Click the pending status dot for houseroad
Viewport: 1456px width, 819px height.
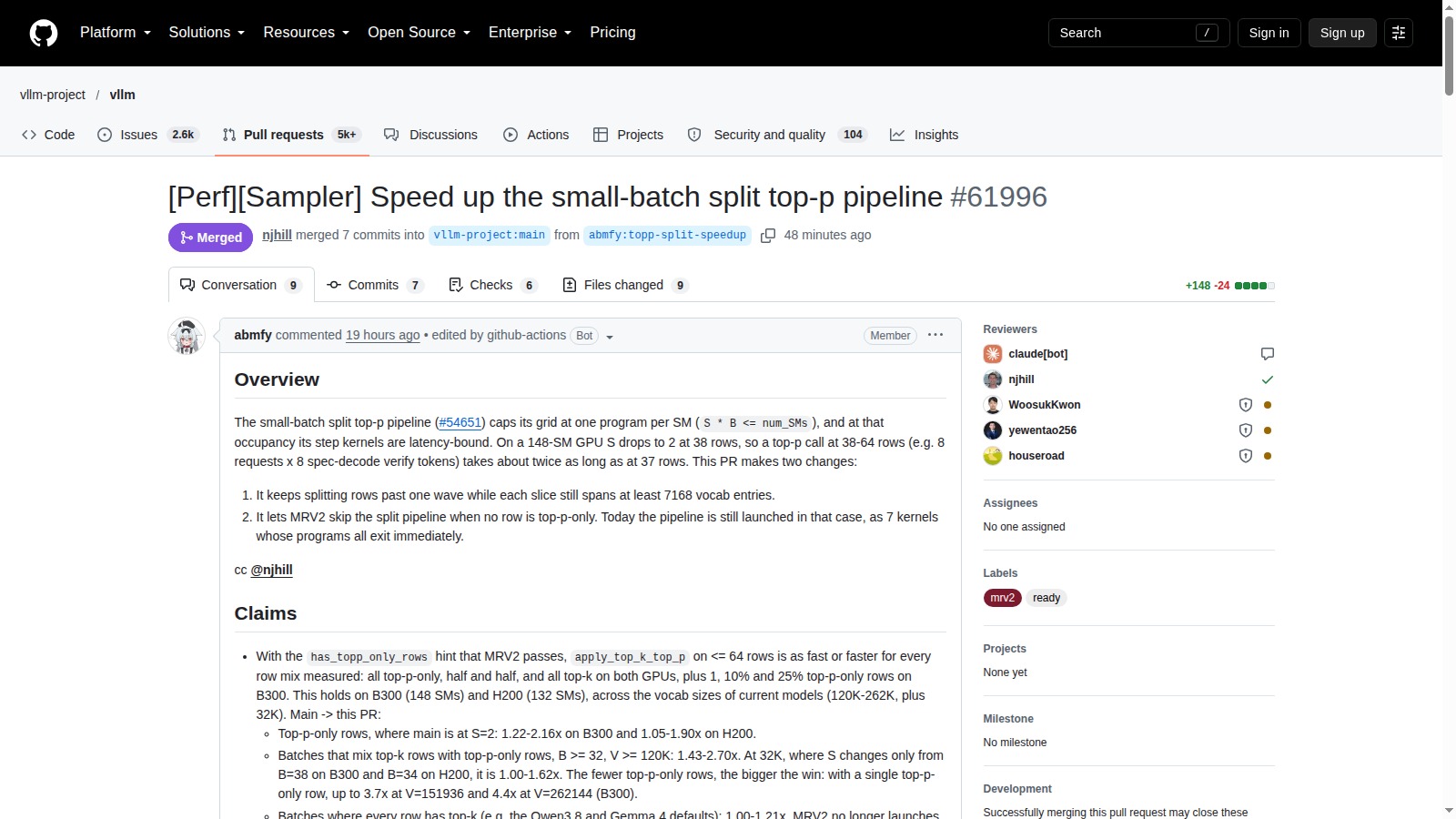point(1268,456)
